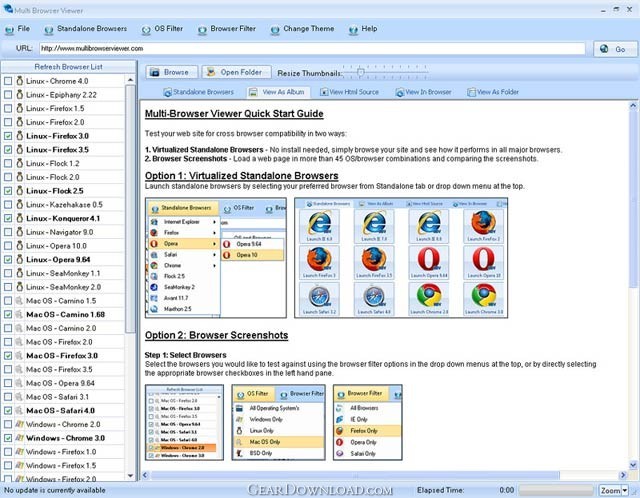Click the Linux penguin icon beside Chrome 4.0
Viewport: 640px width, 498px height.
(19, 81)
